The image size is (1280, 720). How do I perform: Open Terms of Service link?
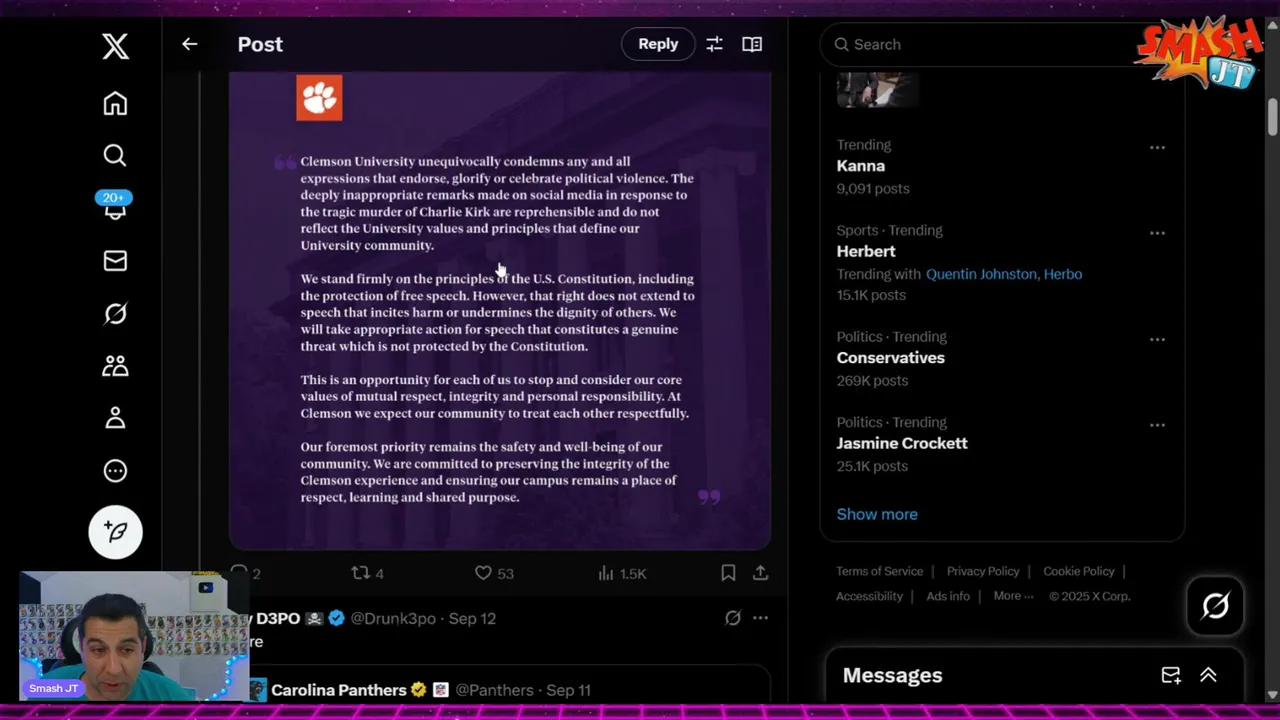click(880, 571)
